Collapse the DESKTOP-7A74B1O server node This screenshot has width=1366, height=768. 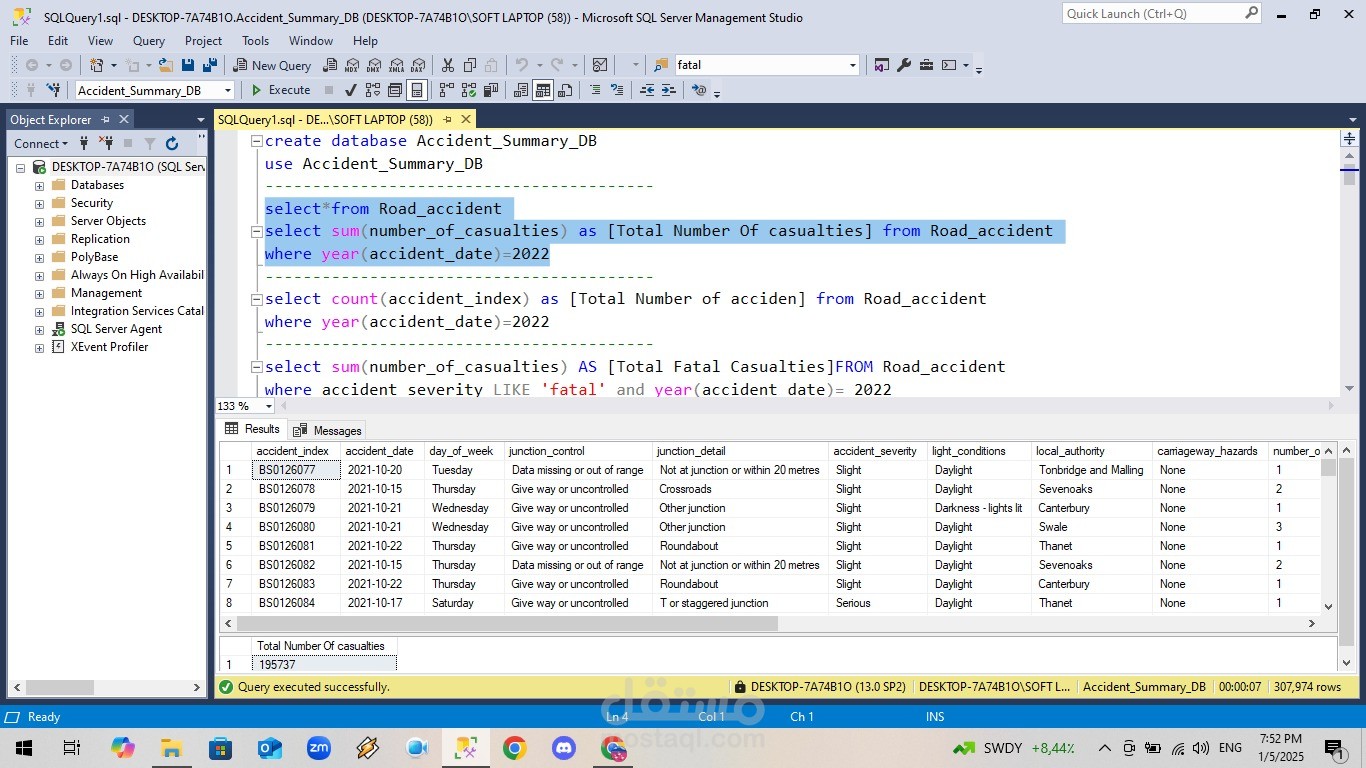(x=20, y=168)
